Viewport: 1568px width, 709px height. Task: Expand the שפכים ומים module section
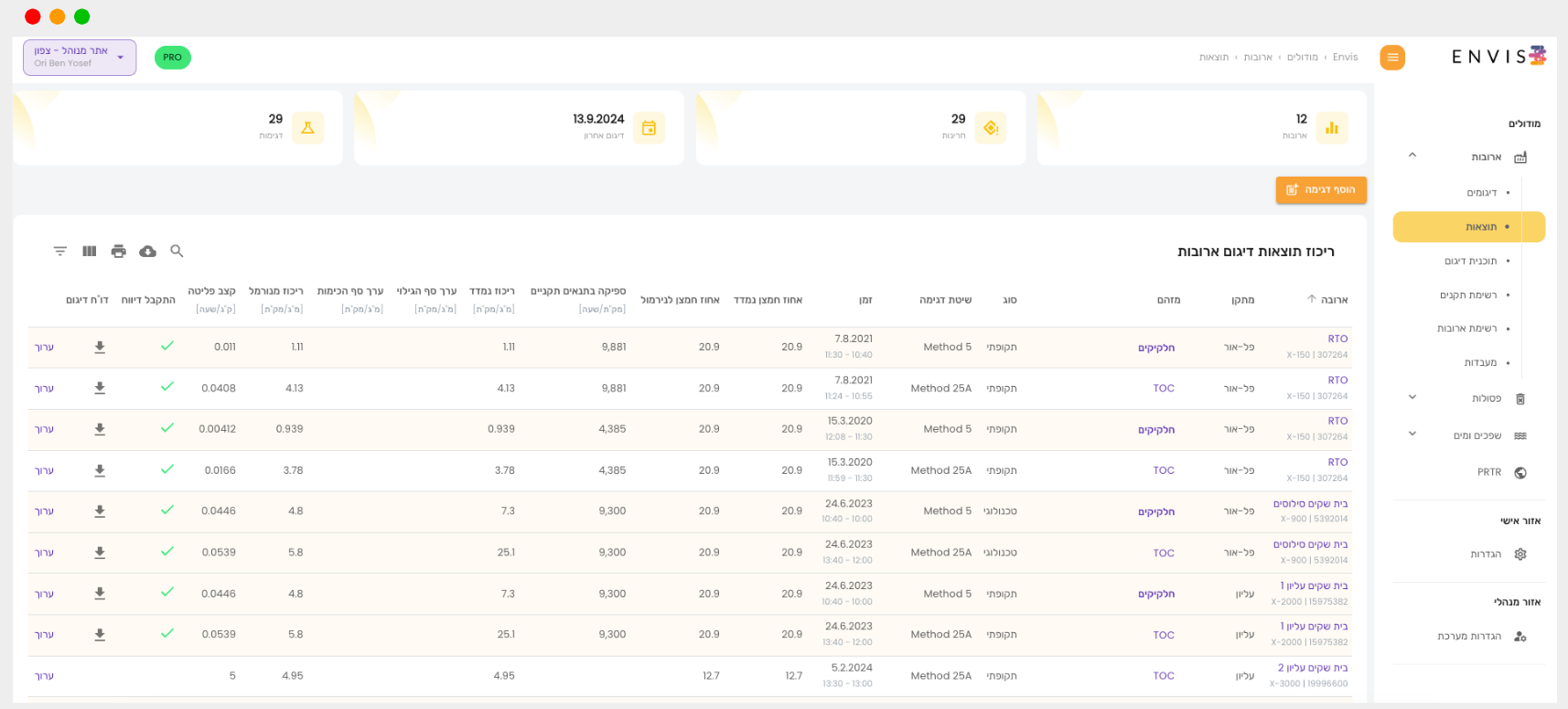pyautogui.click(x=1412, y=435)
